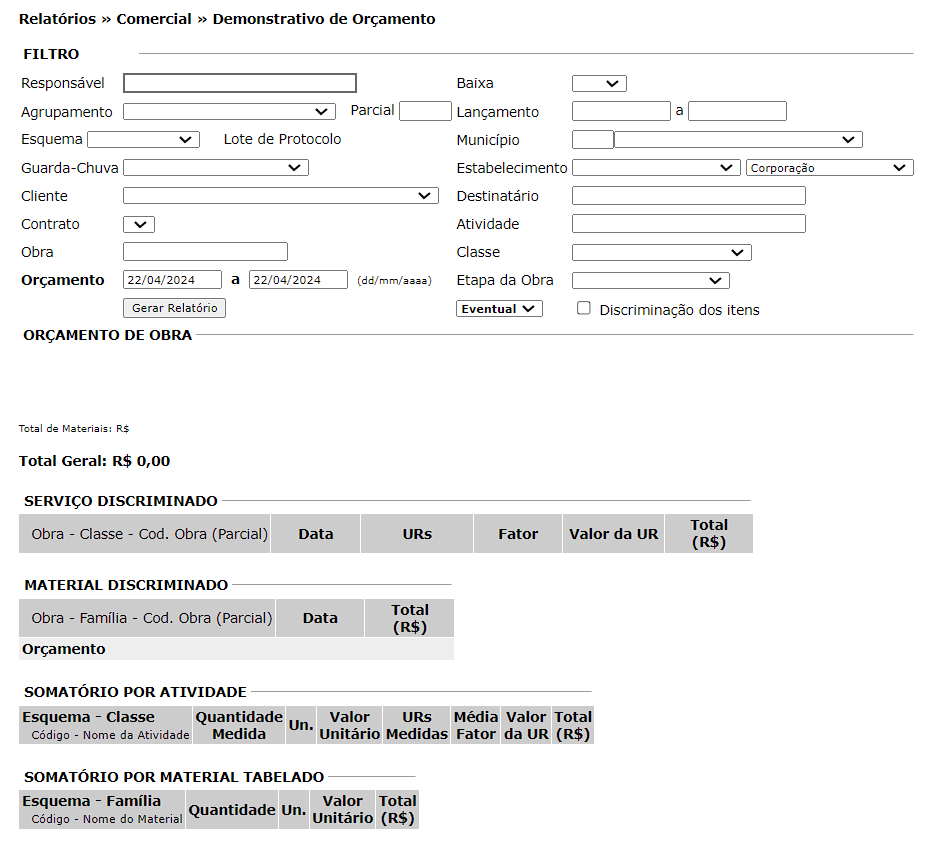This screenshot has height=844, width=947.
Task: Open the Contrato dropdown
Action: [139, 224]
